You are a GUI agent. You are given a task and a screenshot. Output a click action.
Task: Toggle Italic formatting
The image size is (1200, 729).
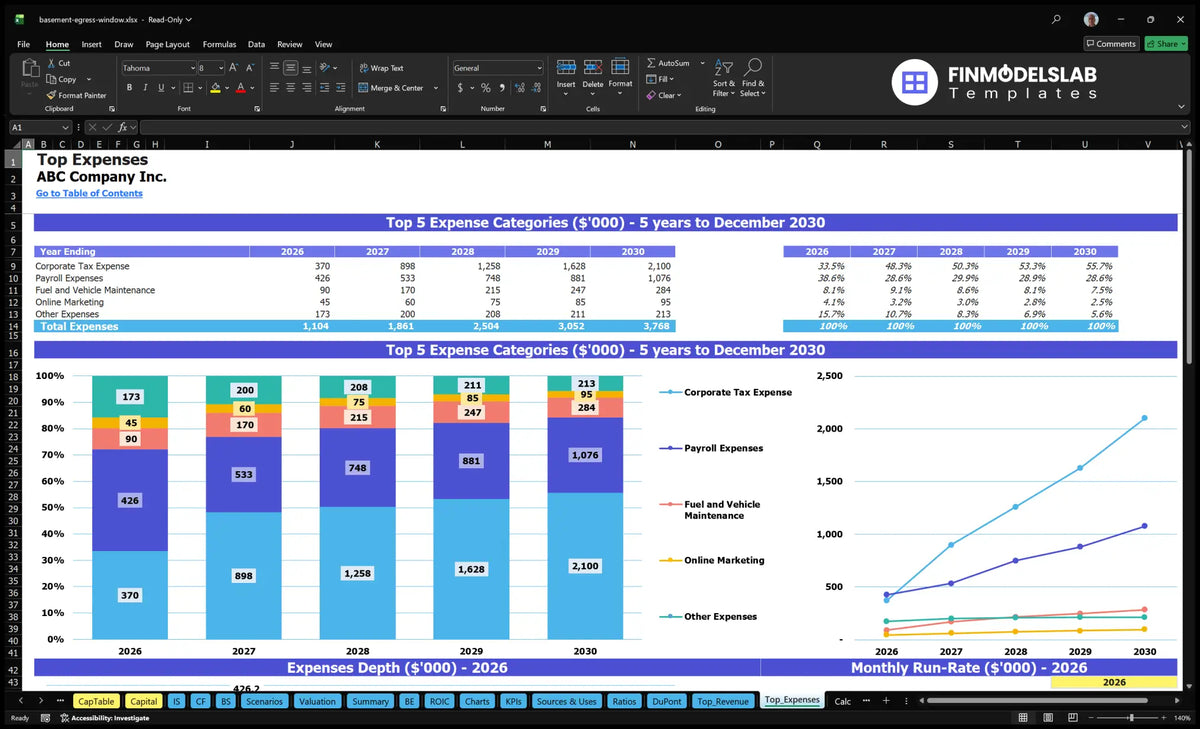(145, 88)
